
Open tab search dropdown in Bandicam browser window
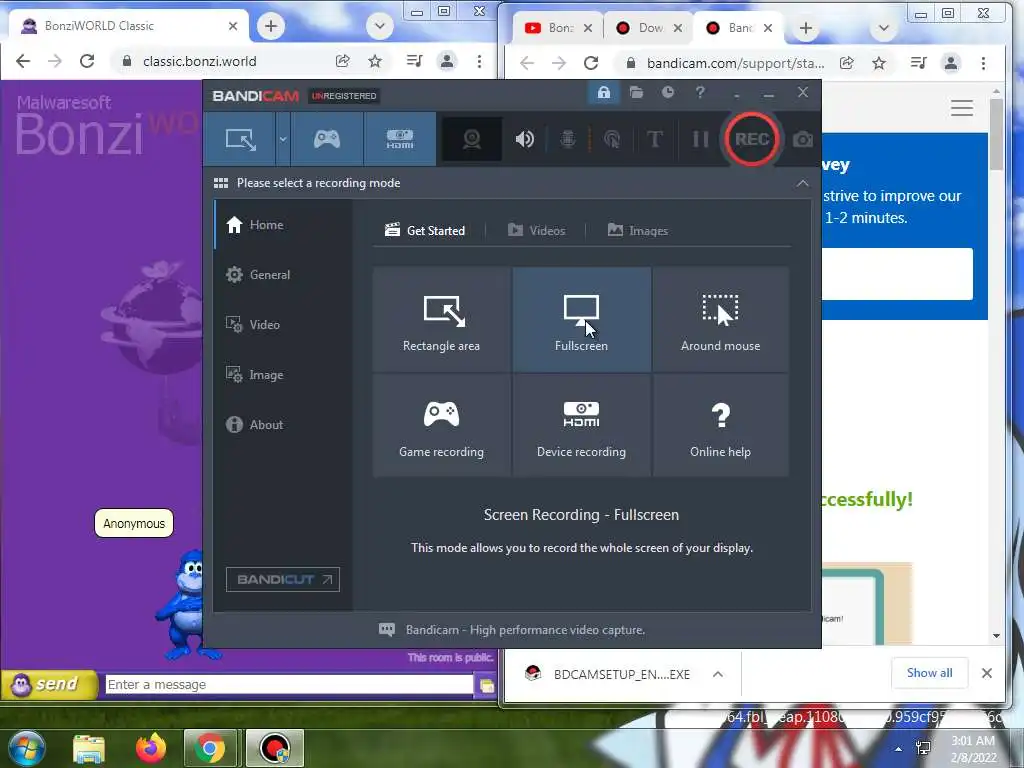tap(884, 28)
